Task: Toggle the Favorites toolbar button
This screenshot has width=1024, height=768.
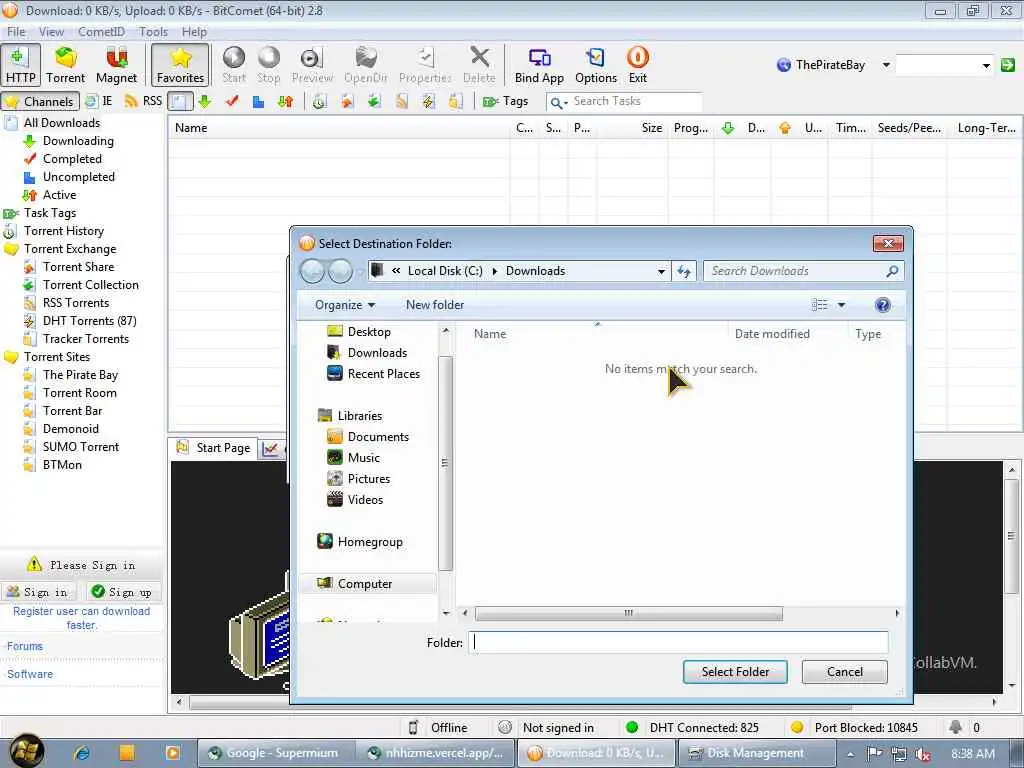Action: pos(180,65)
